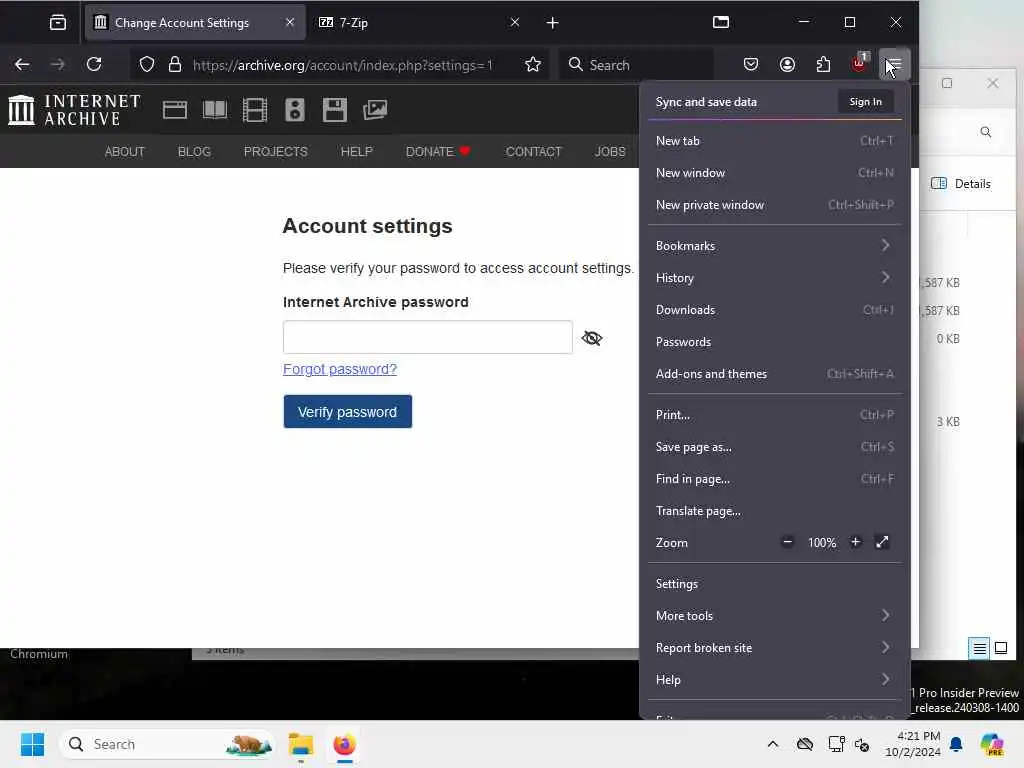Zoom out with the minus button

click(788, 542)
